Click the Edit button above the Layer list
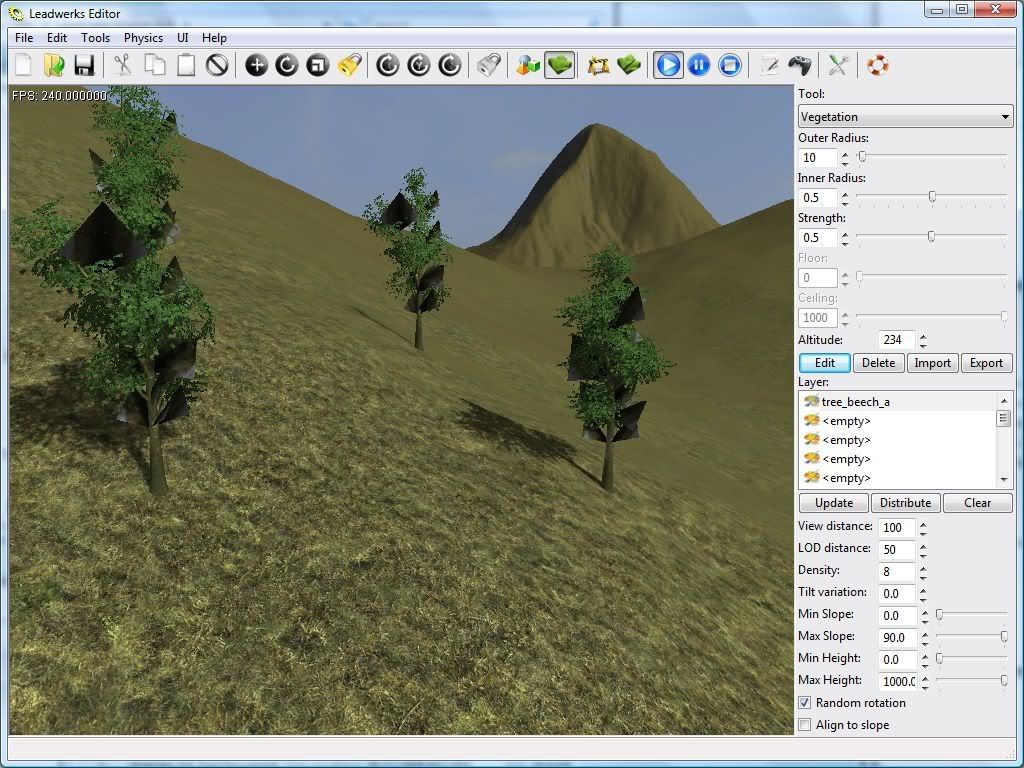The height and width of the screenshot is (768, 1024). [825, 363]
